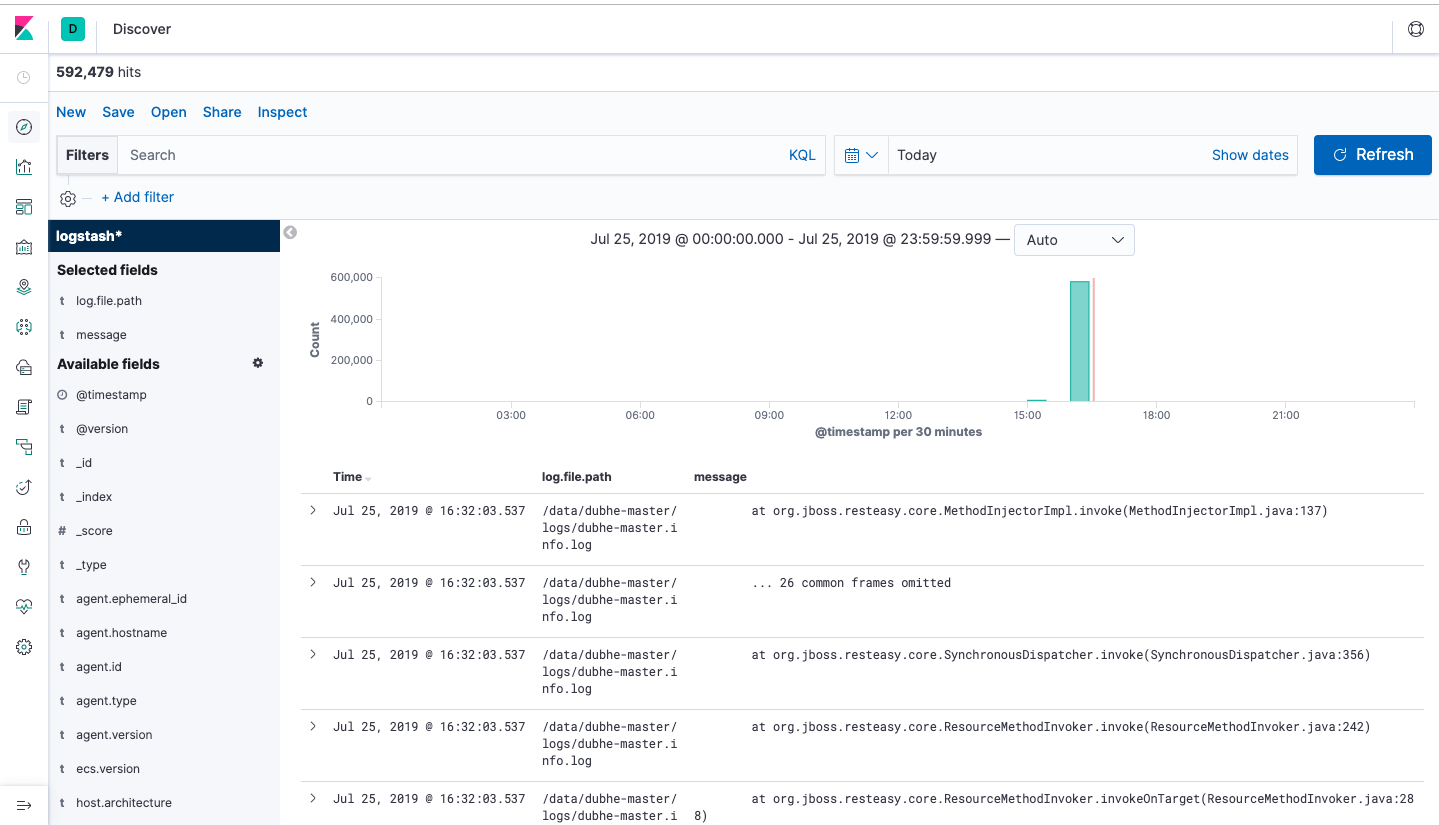Screen dimensions: 1439x825
Task: Click Save in the top menu
Action: 118,112
